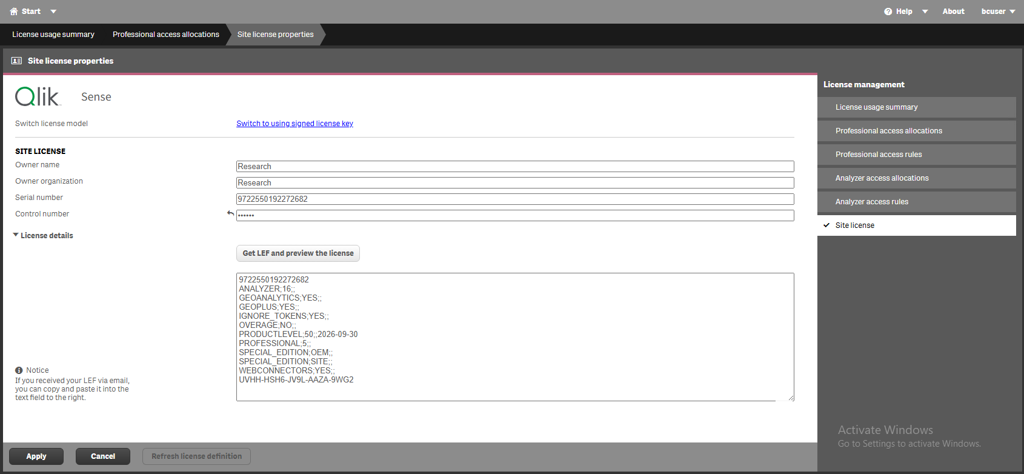Click the undo arrow beside Control number

coord(230,213)
